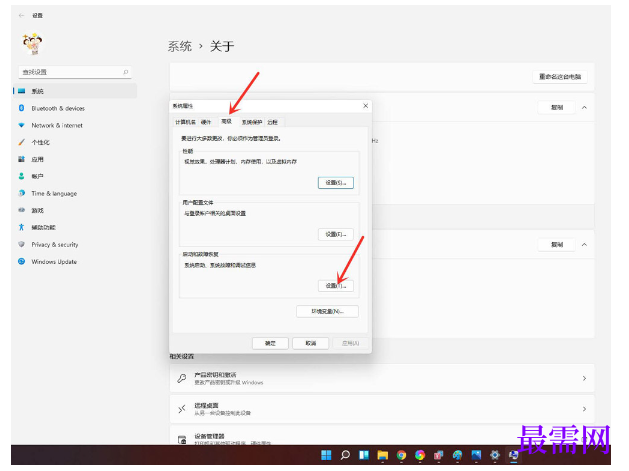Click the magnifier icon in the search box
The height and width of the screenshot is (471, 629).
(x=126, y=72)
